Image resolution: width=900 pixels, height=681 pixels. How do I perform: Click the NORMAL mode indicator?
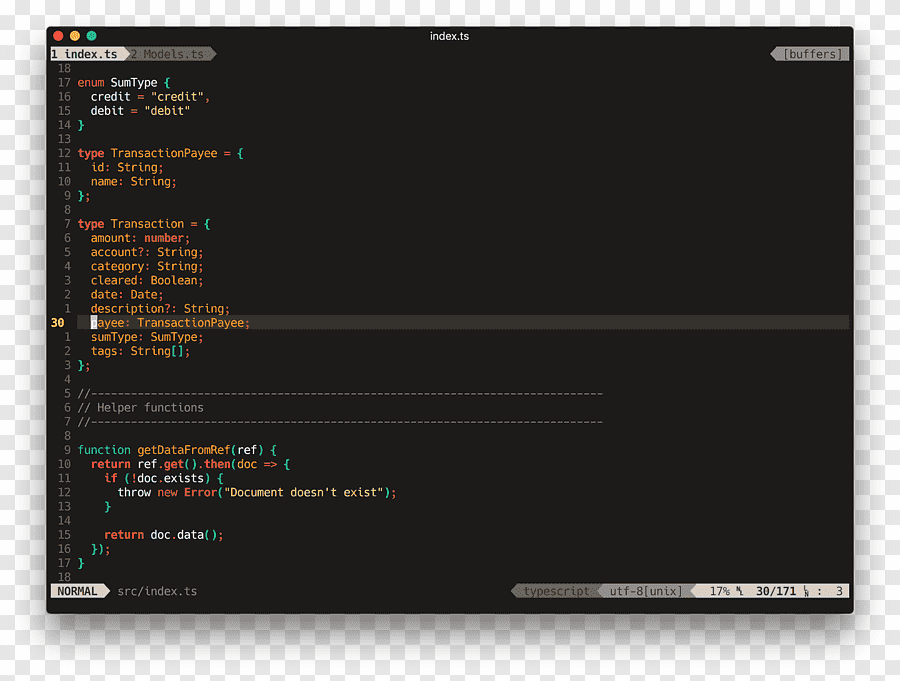(x=77, y=591)
